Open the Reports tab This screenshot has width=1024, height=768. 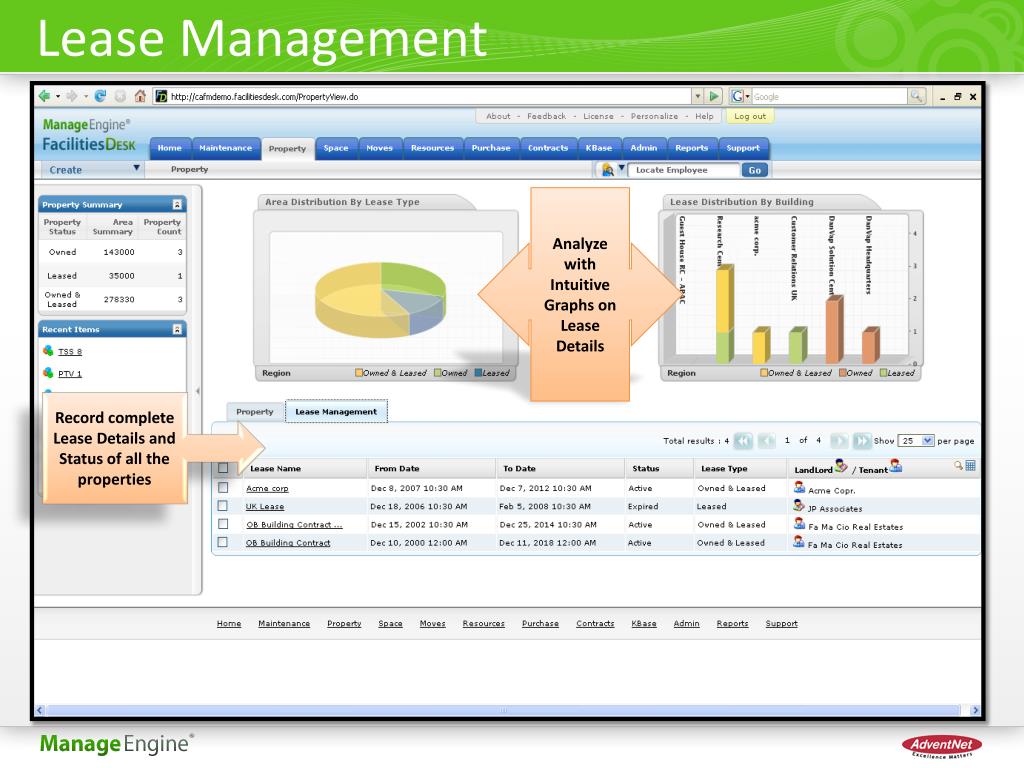[692, 148]
